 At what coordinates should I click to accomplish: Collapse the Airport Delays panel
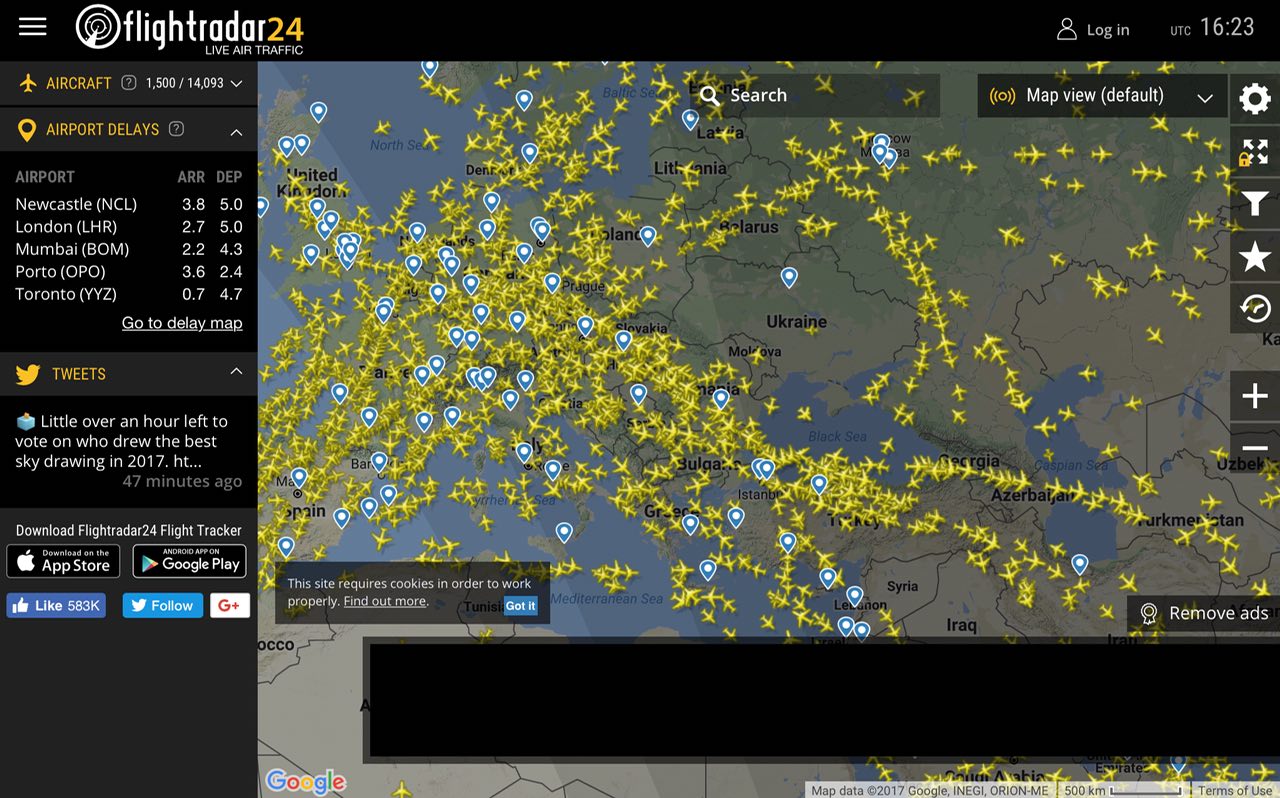coord(236,131)
